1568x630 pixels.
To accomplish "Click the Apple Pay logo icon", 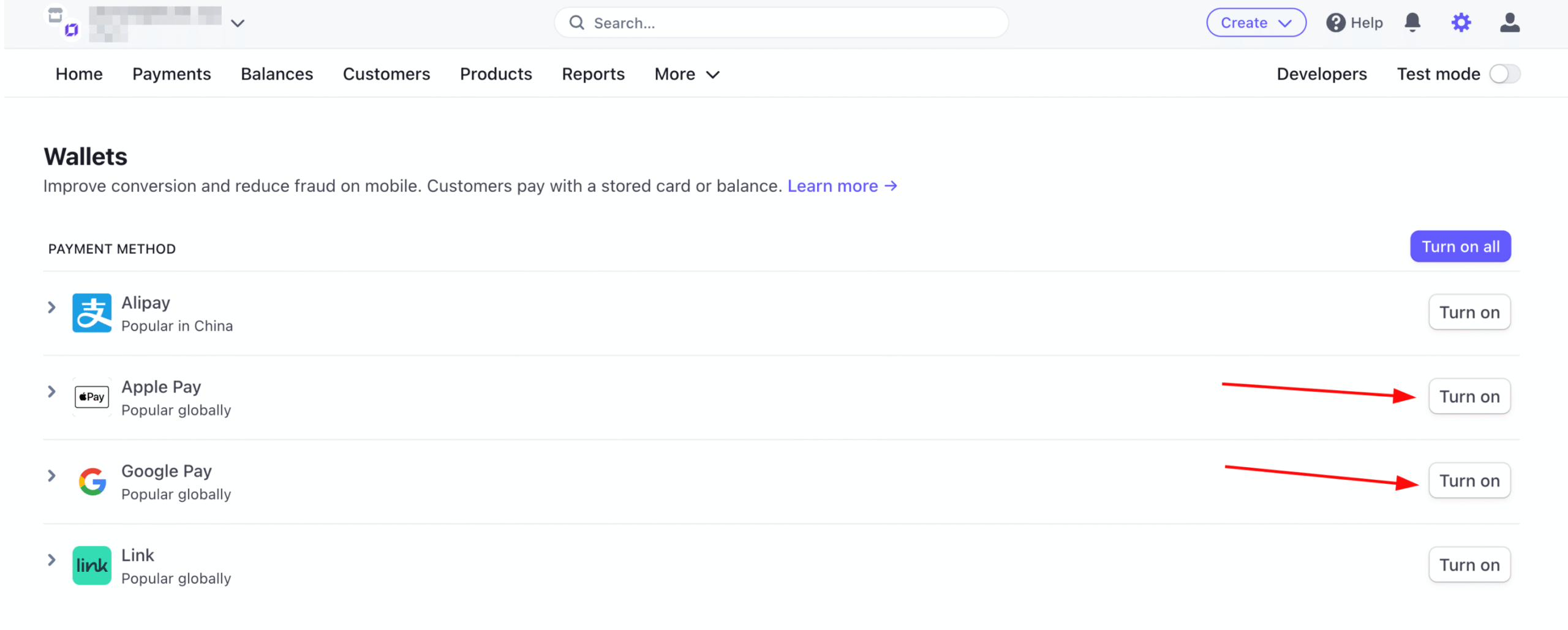I will 92,397.
